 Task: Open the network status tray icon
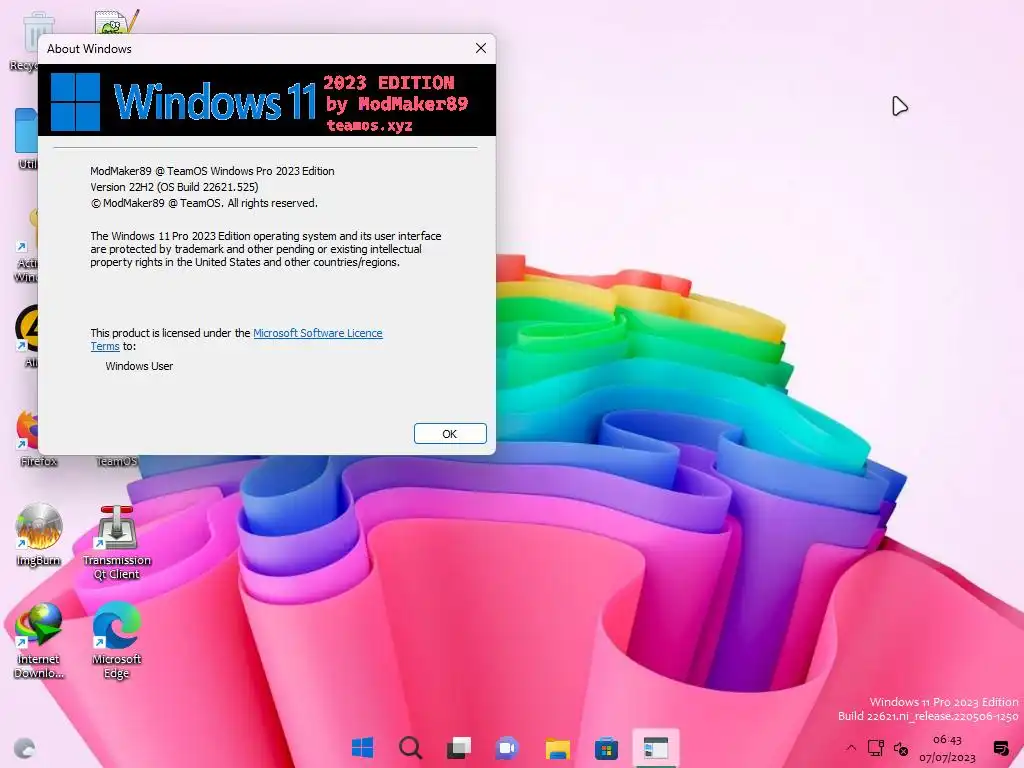point(875,748)
